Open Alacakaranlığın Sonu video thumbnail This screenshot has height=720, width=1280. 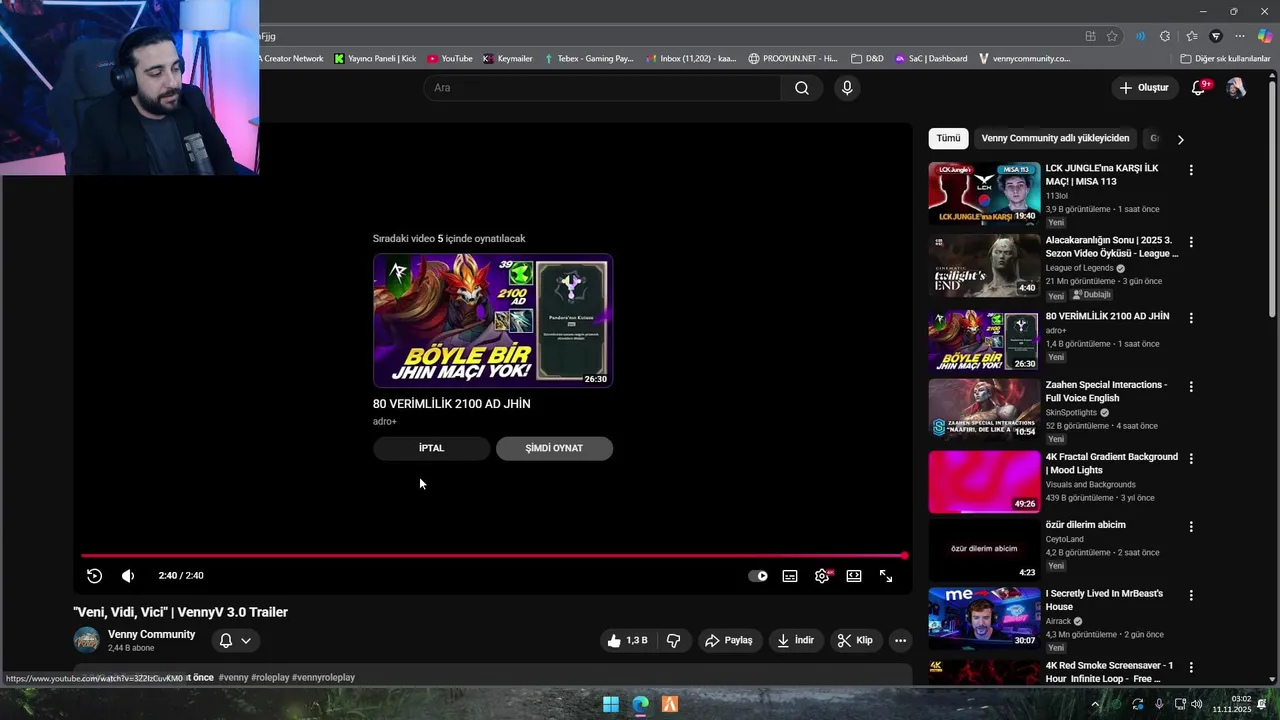coord(984,266)
